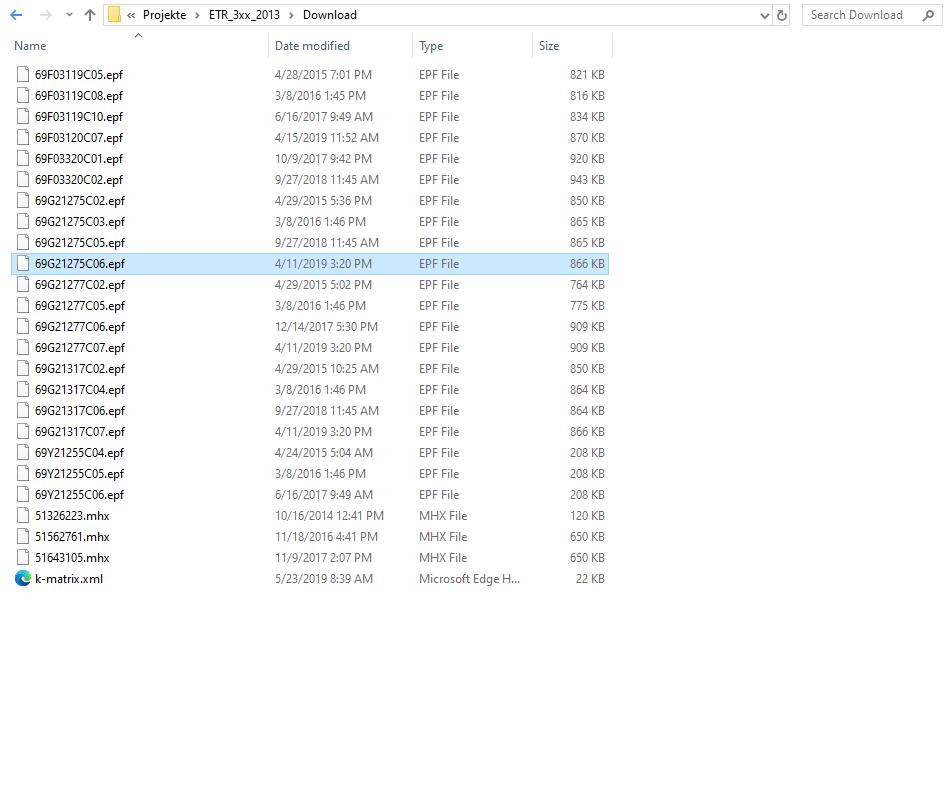Select file icon of 69F03120C07.epf
Screen dimensions: 950x802
(x=23, y=138)
